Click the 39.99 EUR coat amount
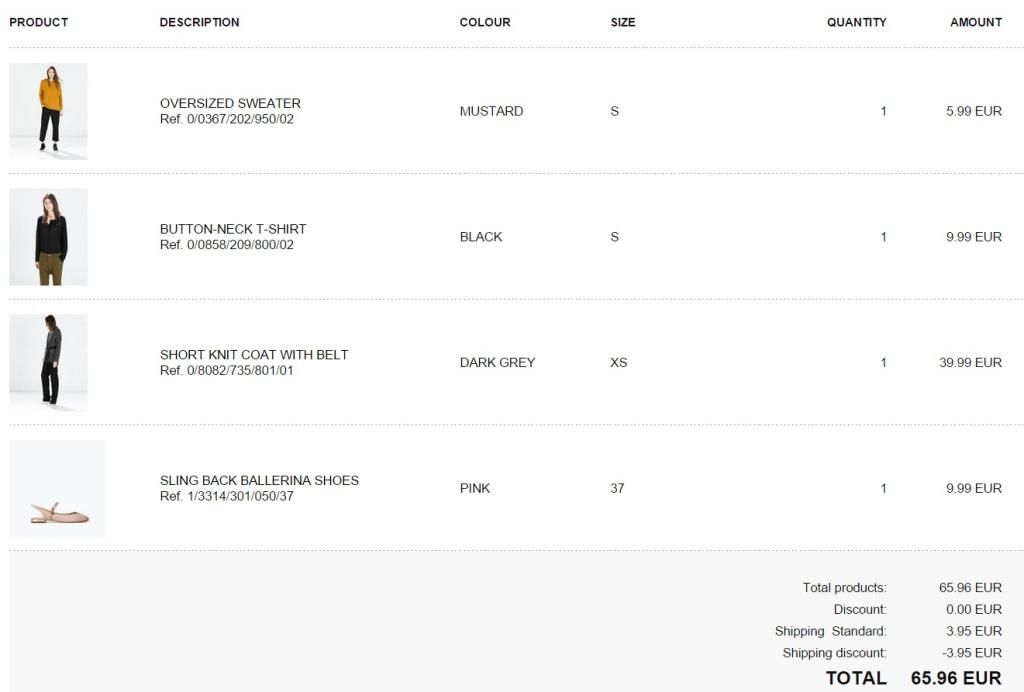The height and width of the screenshot is (692, 1024). pyautogui.click(x=970, y=362)
